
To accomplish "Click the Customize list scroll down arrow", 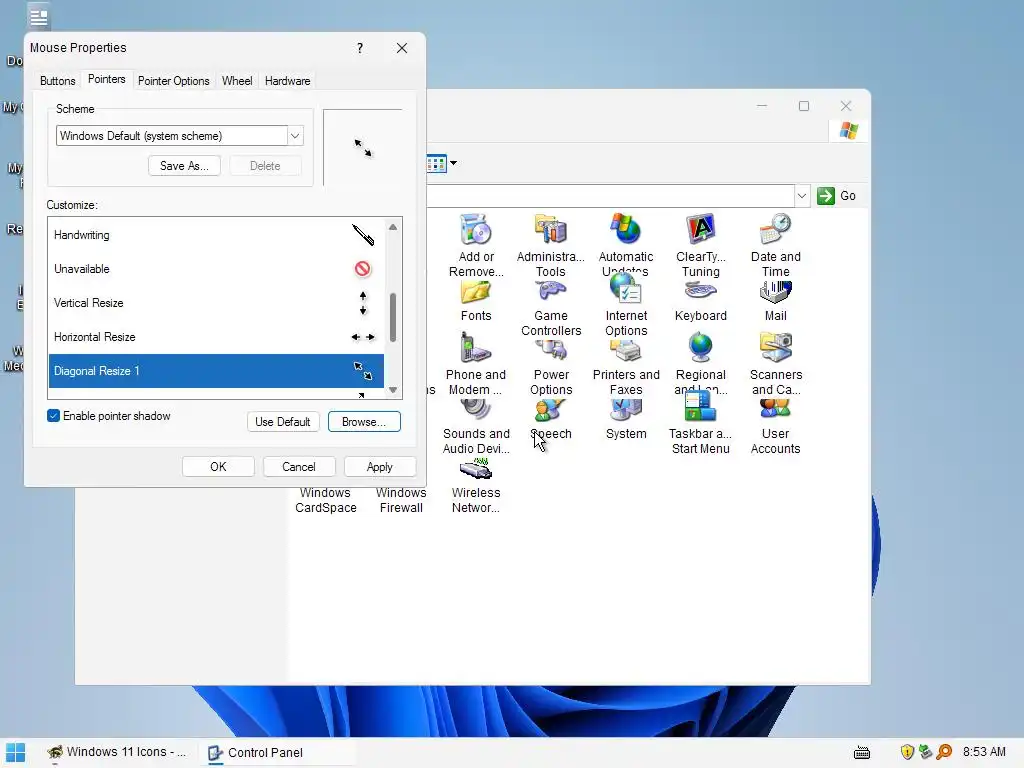I will click(x=393, y=390).
